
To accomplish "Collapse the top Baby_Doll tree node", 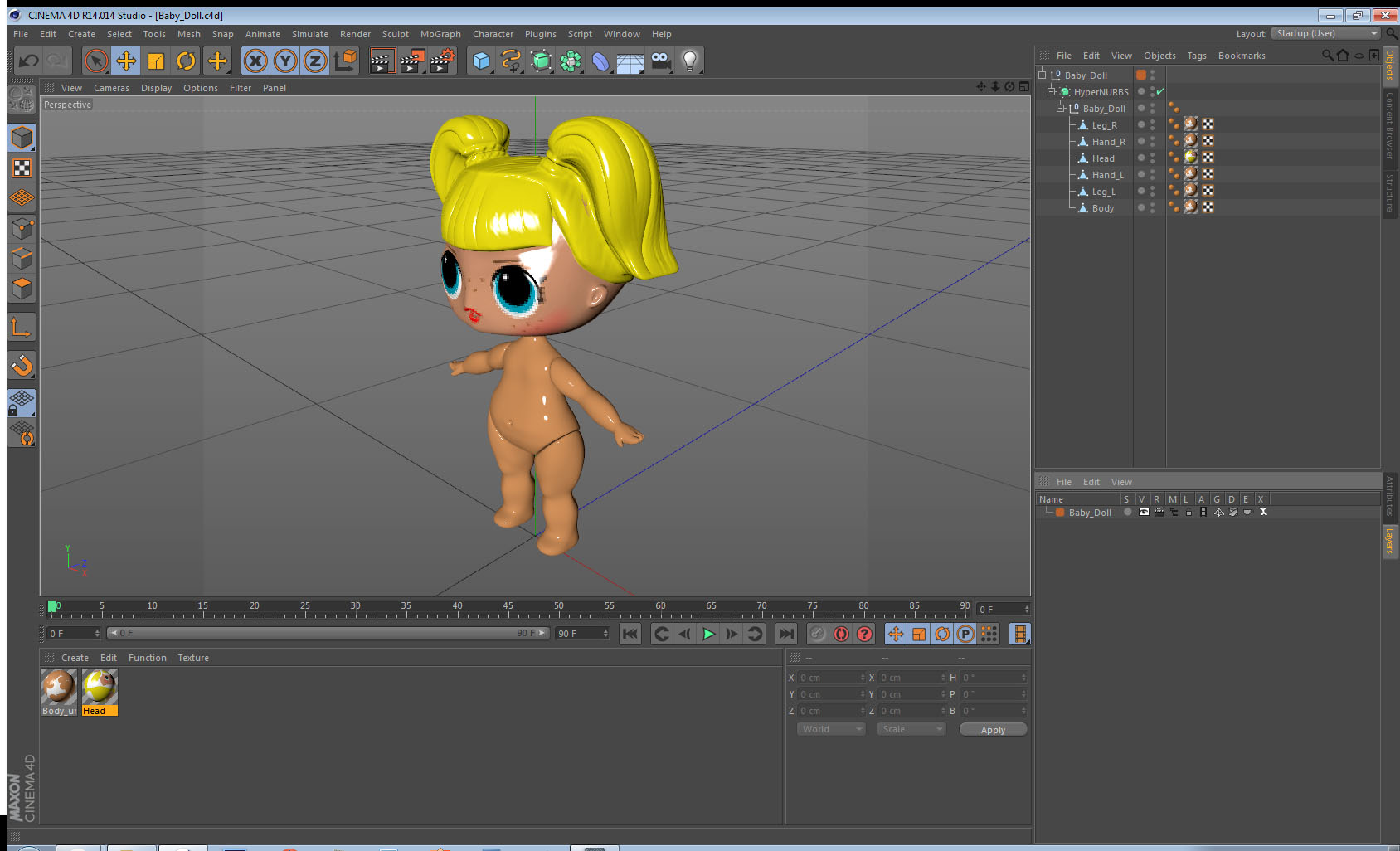I will 1043,75.
